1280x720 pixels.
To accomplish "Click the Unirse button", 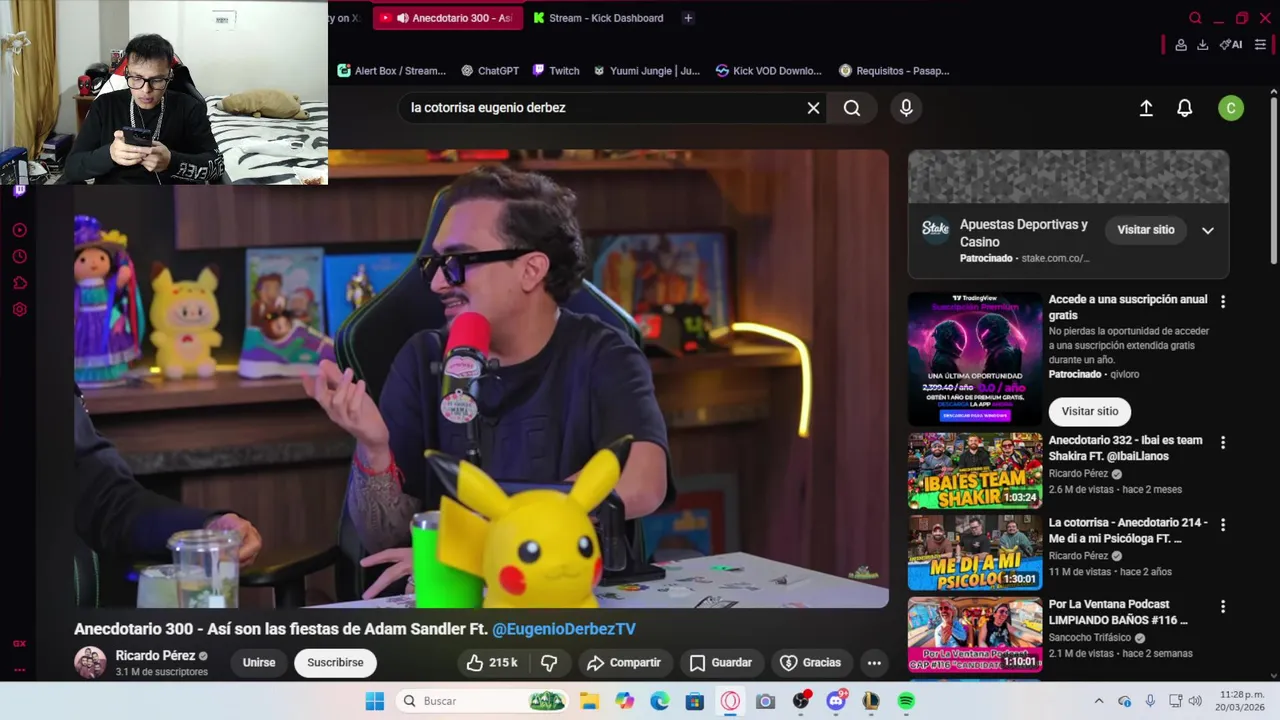I will coord(259,662).
